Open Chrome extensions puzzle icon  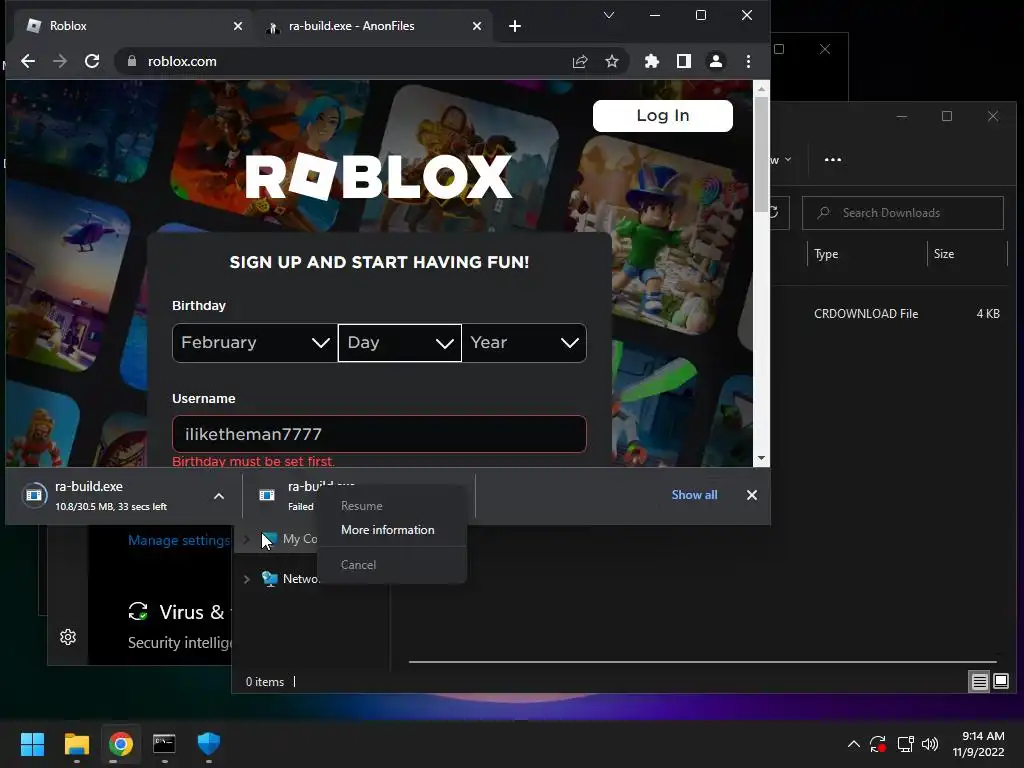coord(652,61)
